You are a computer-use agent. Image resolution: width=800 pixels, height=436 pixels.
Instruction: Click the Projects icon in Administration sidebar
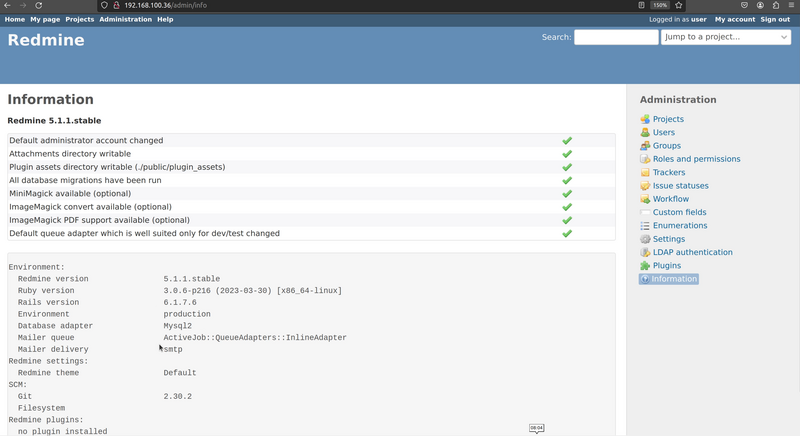coord(645,119)
